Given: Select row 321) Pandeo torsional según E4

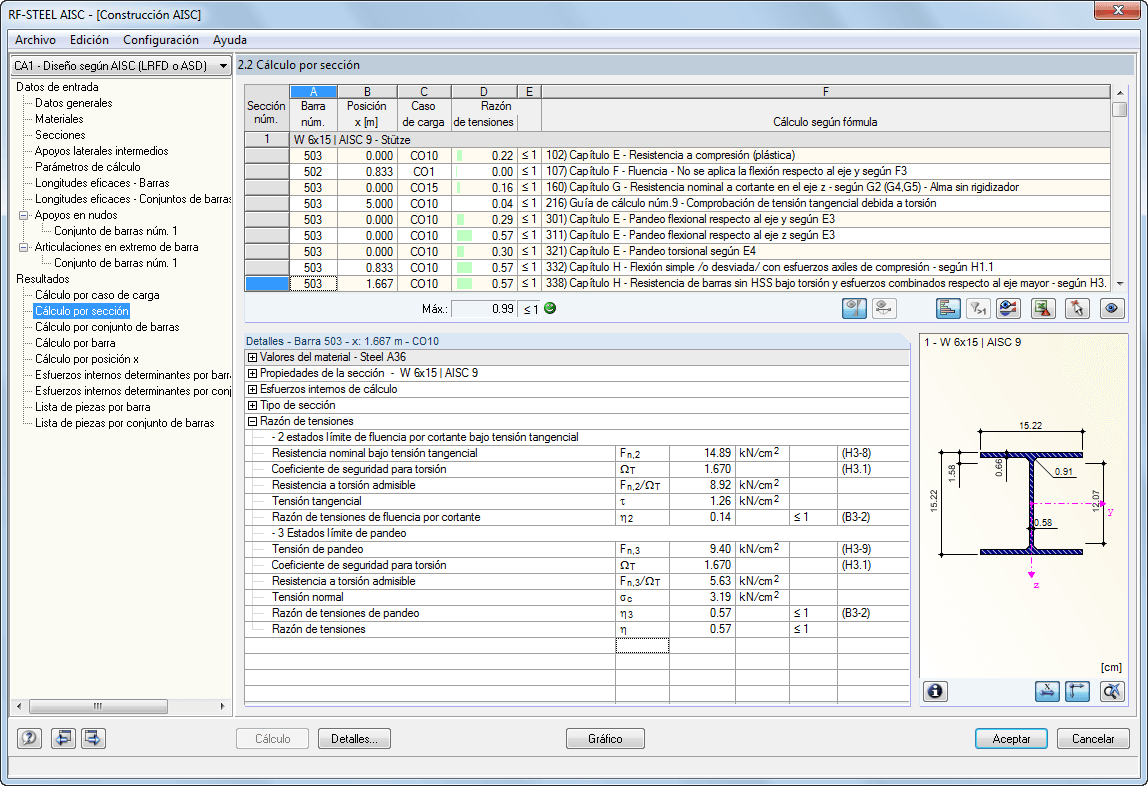Looking at the screenshot, I should (x=677, y=252).
